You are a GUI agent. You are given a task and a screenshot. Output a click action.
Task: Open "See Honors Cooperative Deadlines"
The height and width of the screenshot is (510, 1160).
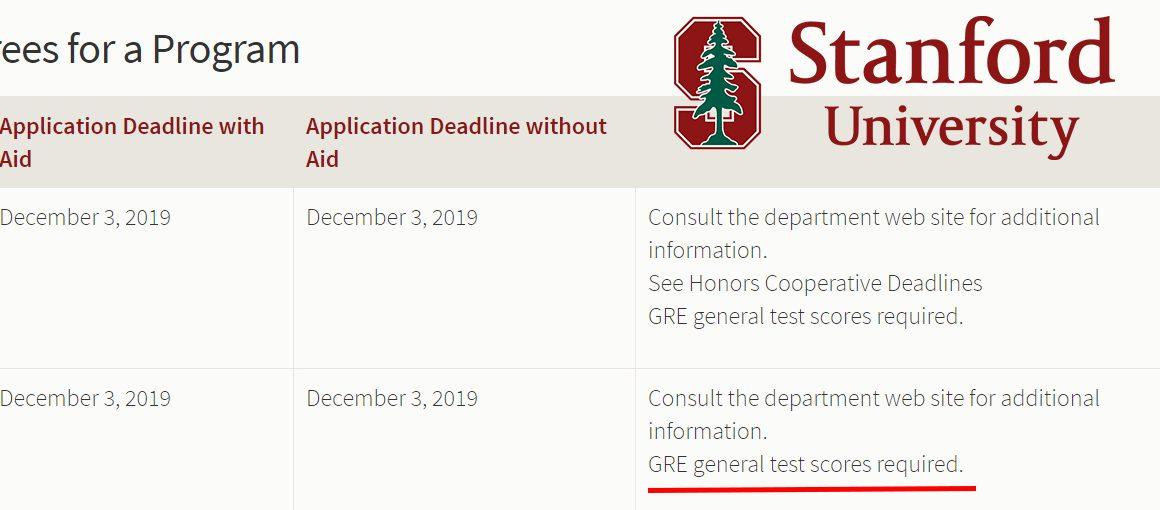[x=815, y=283]
